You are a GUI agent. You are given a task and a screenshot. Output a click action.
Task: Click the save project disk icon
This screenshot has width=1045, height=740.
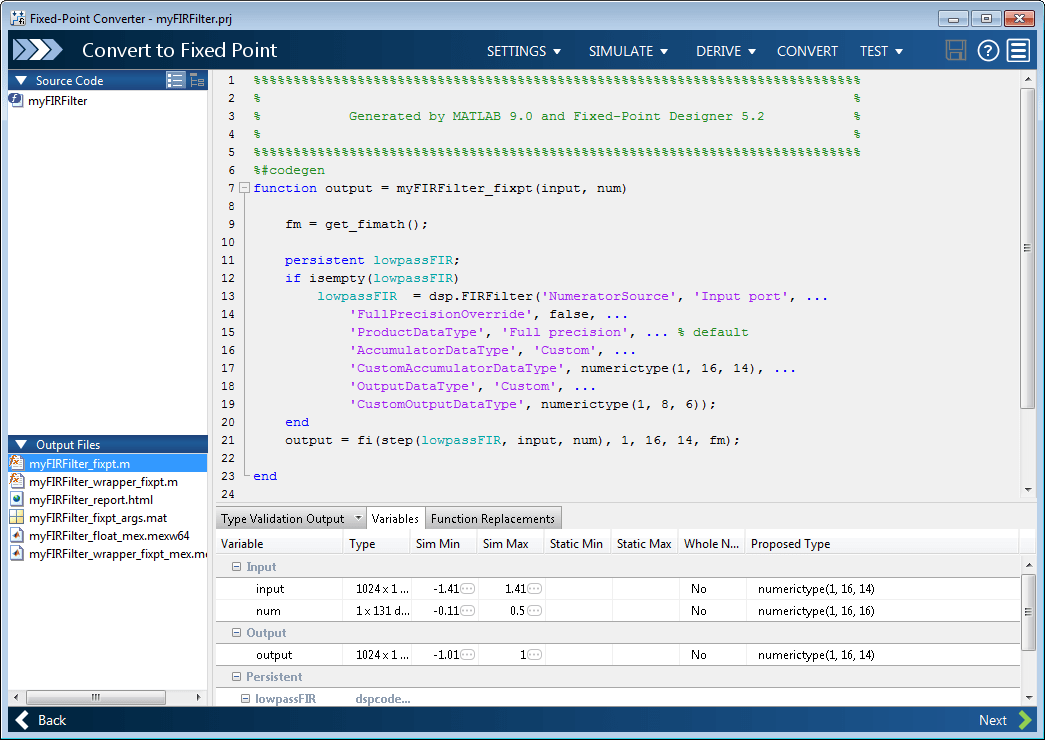[956, 51]
